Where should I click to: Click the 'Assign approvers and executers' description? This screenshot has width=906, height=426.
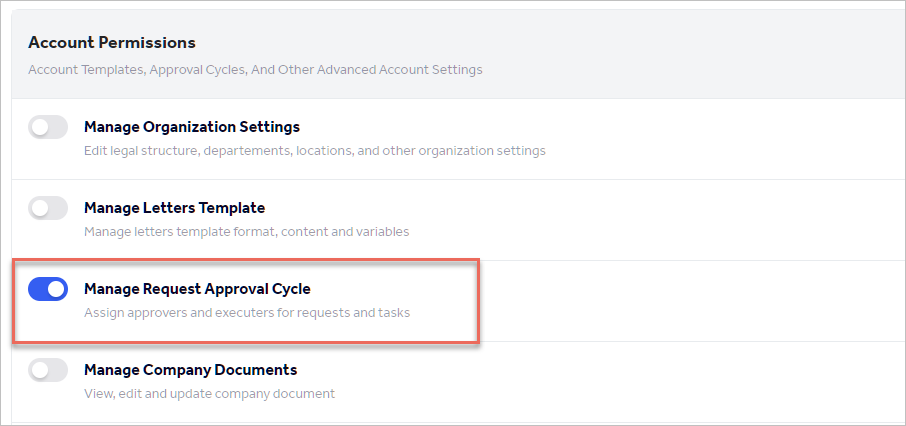point(246,313)
